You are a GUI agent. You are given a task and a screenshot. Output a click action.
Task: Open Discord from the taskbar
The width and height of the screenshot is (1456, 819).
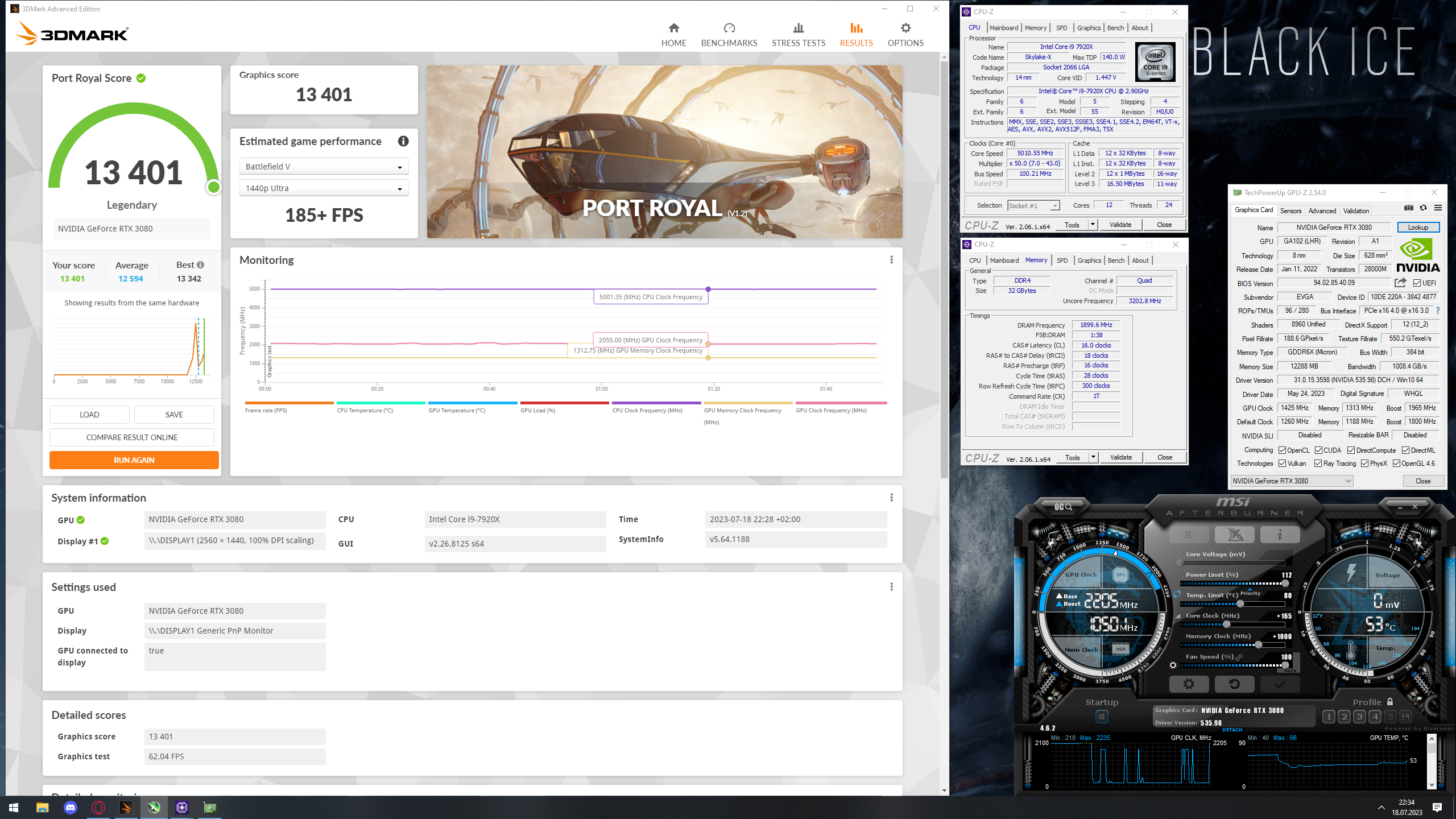coord(71,808)
